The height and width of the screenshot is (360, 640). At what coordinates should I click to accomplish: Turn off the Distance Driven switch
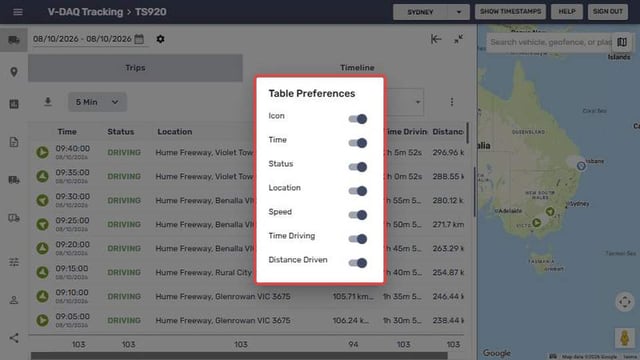pyautogui.click(x=358, y=263)
